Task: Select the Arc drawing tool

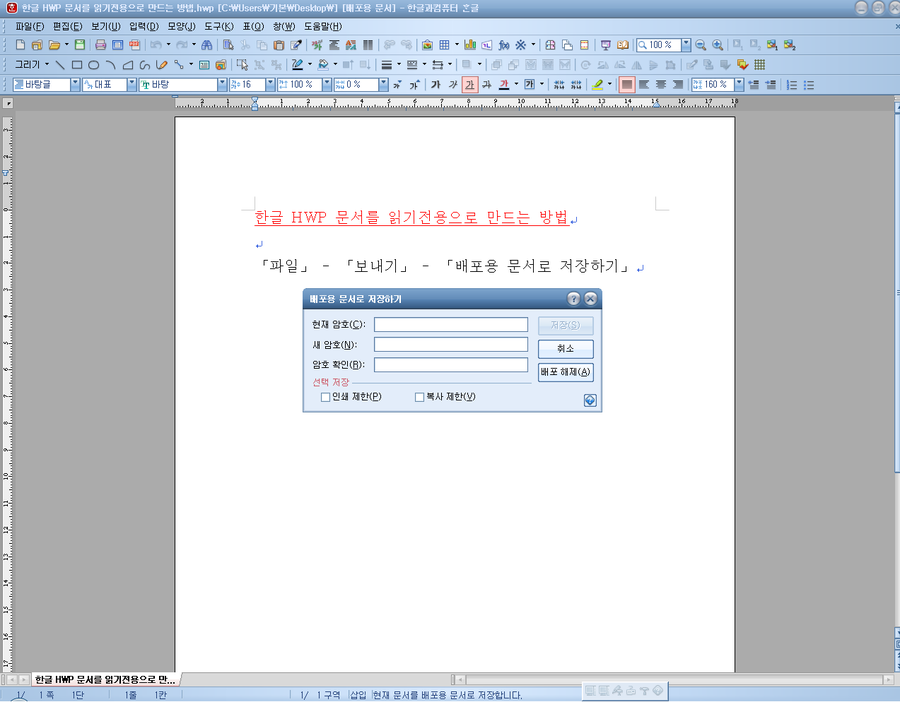Action: pos(111,65)
